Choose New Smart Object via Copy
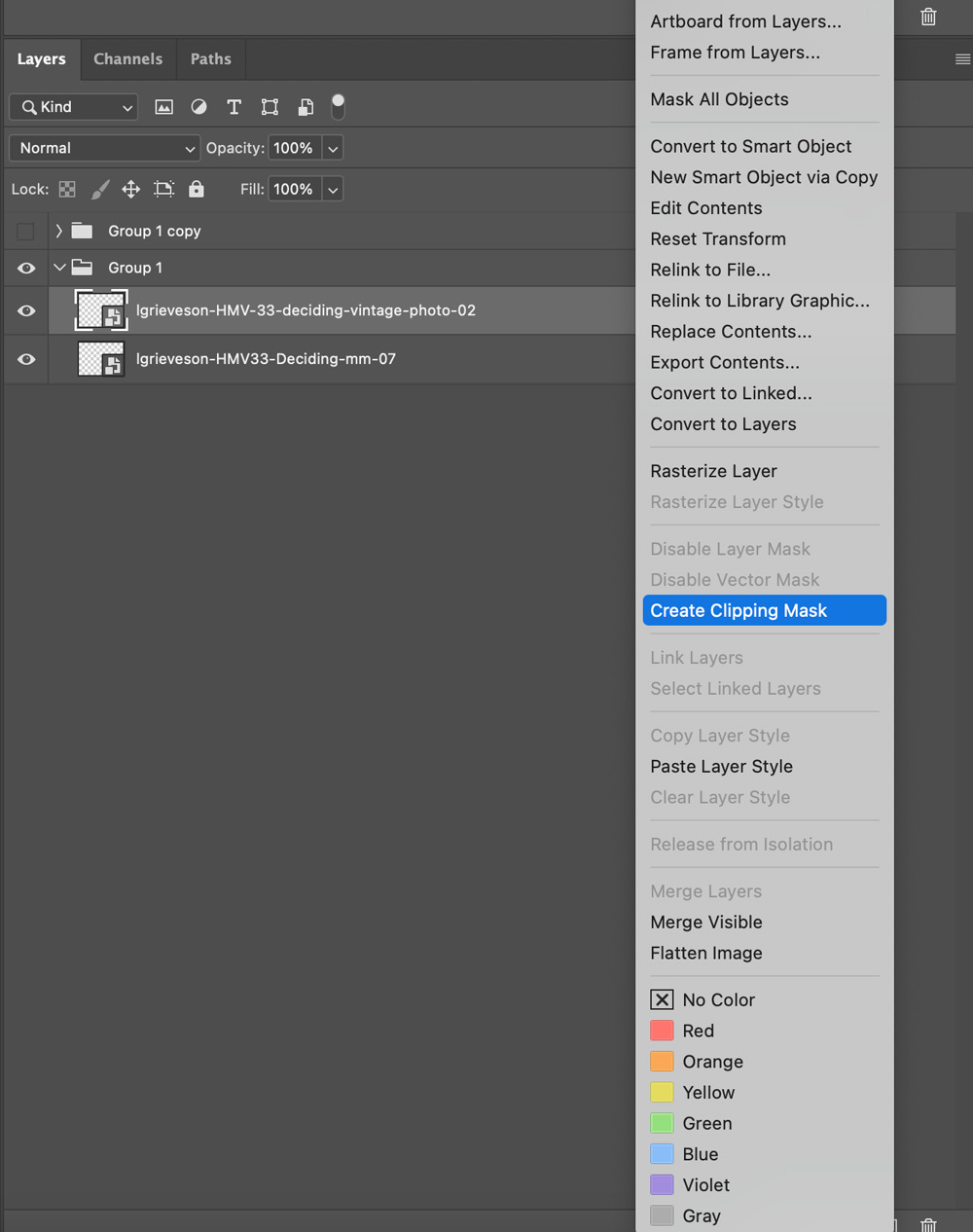Viewport: 973px width, 1232px height. coord(765,177)
